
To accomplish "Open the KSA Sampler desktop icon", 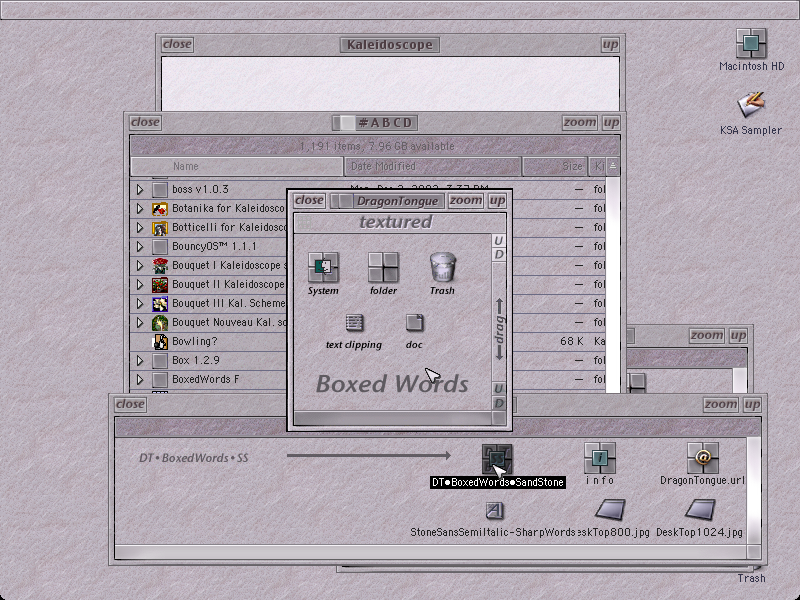I will click(x=751, y=105).
